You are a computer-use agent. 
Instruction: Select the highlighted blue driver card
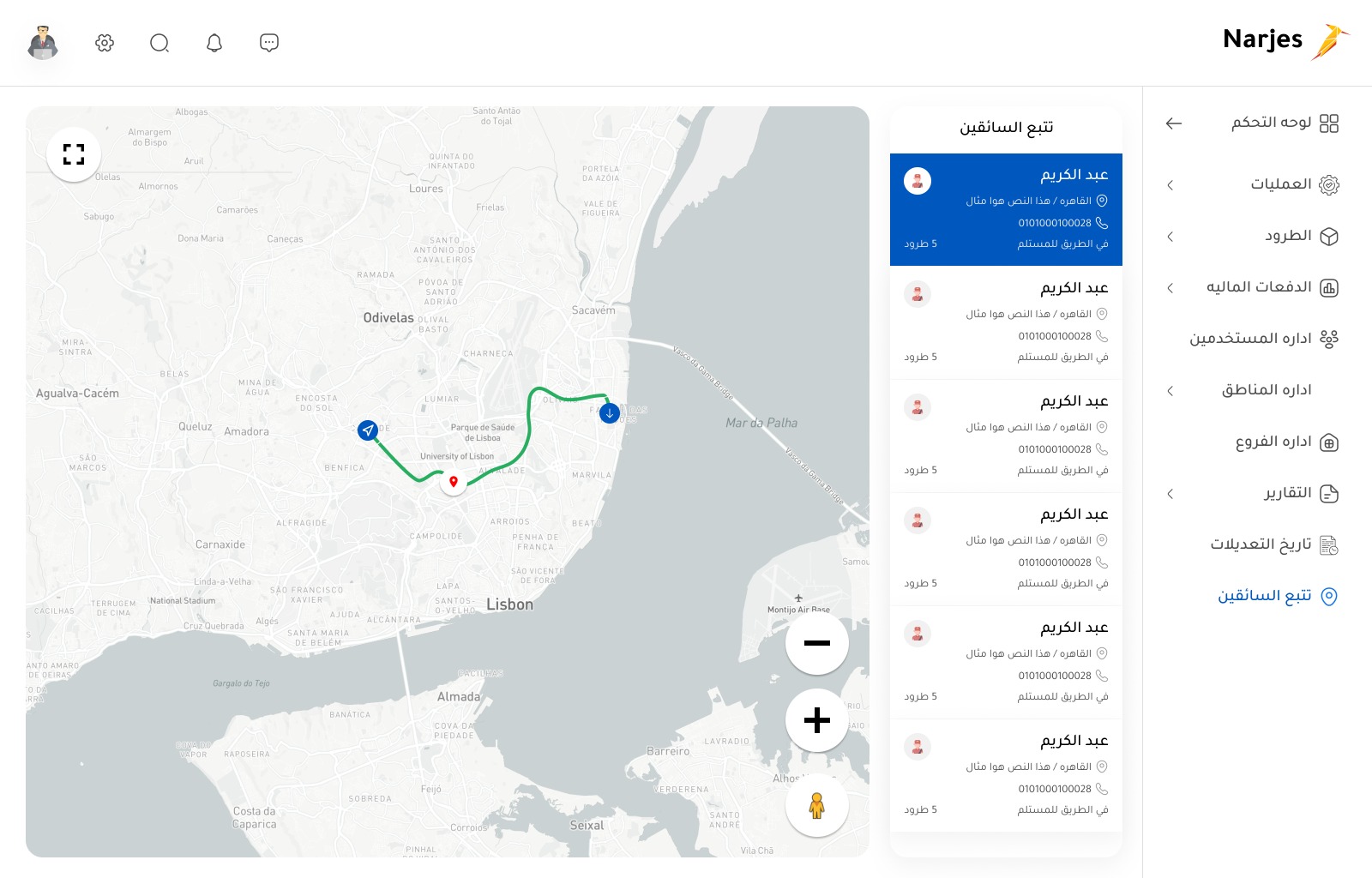(x=1006, y=209)
